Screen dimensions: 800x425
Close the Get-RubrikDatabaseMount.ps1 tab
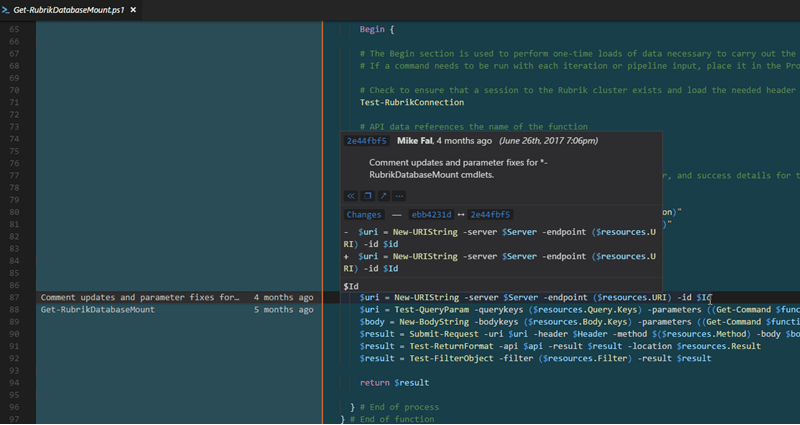coord(135,10)
